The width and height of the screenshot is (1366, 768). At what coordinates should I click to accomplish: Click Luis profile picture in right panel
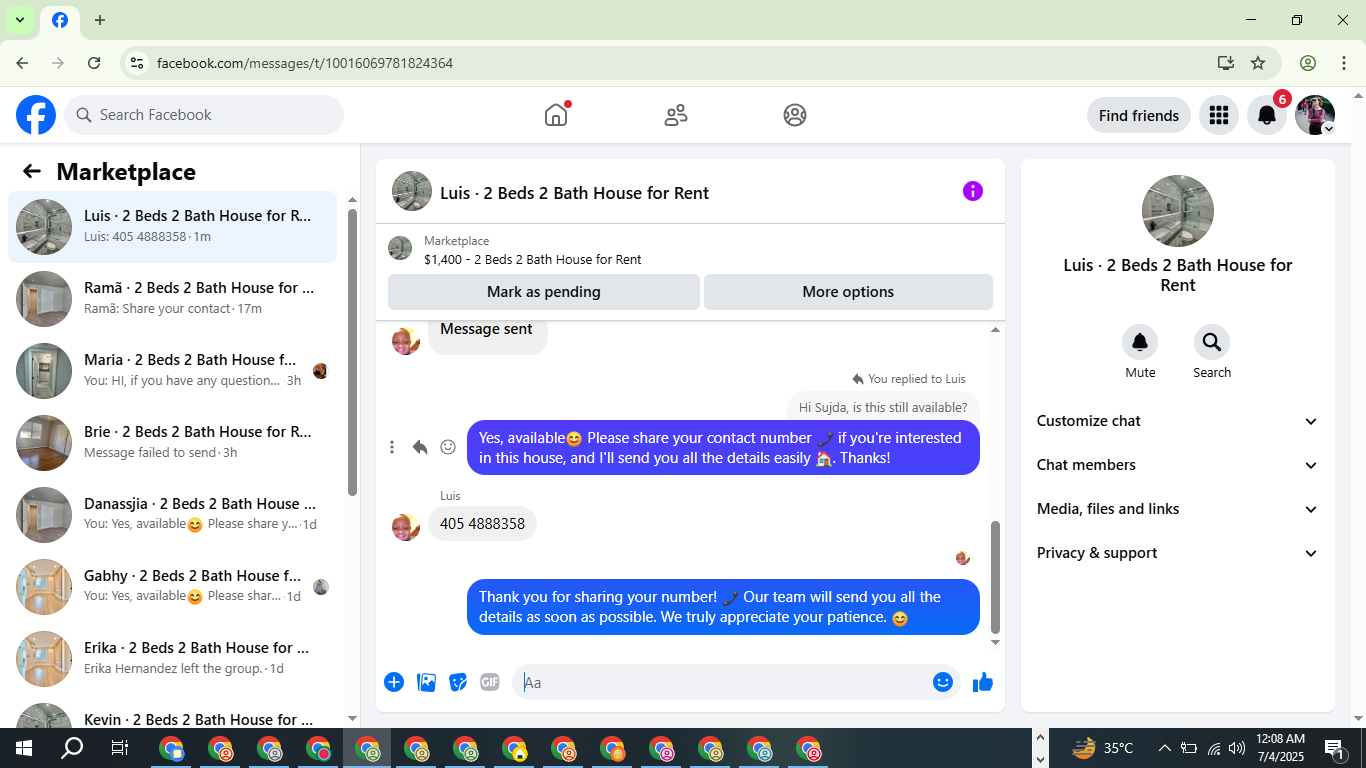click(x=1178, y=211)
